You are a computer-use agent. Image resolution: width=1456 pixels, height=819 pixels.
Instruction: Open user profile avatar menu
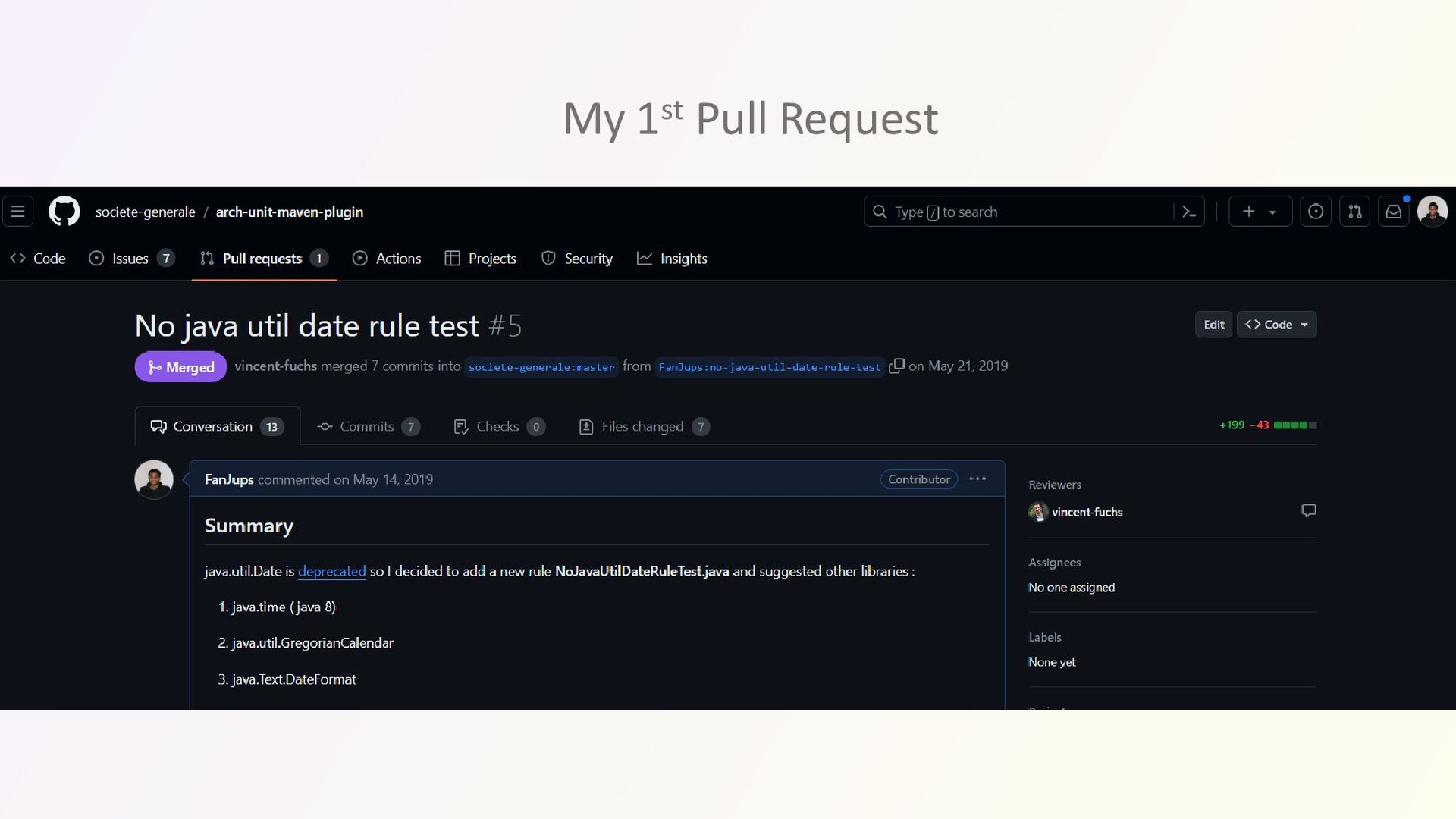tap(1432, 212)
